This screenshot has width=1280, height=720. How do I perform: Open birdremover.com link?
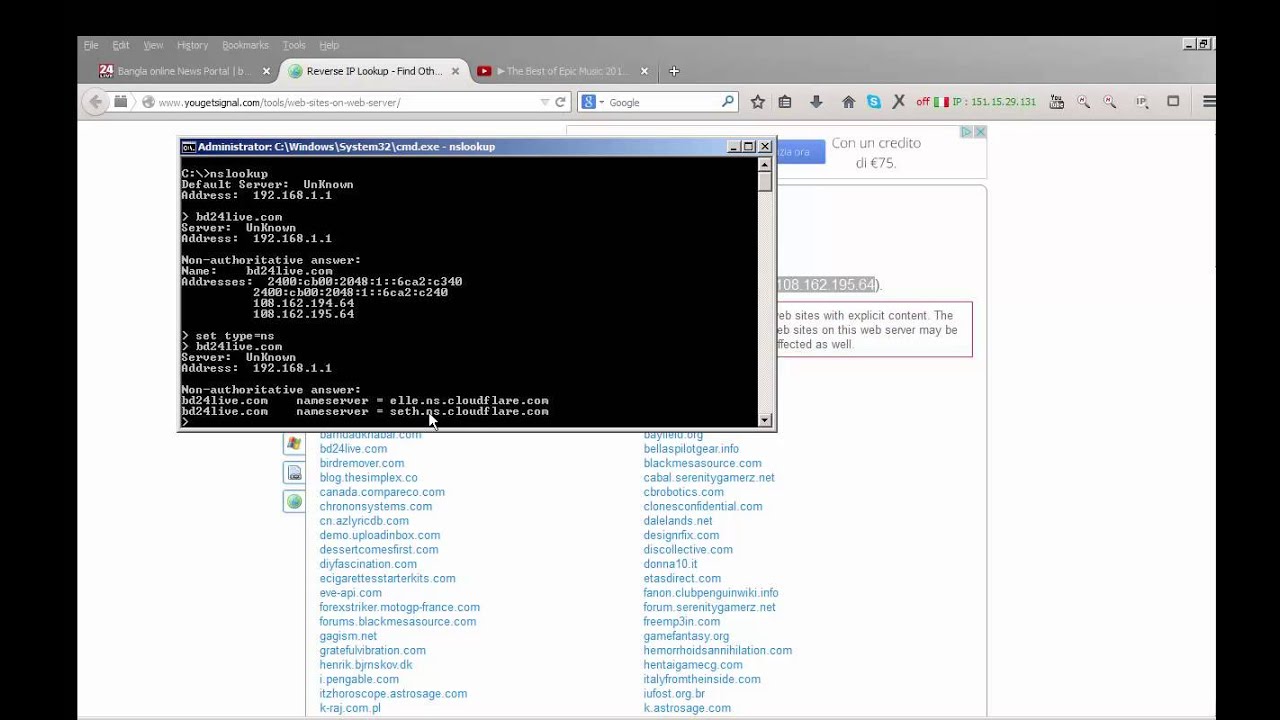362,463
